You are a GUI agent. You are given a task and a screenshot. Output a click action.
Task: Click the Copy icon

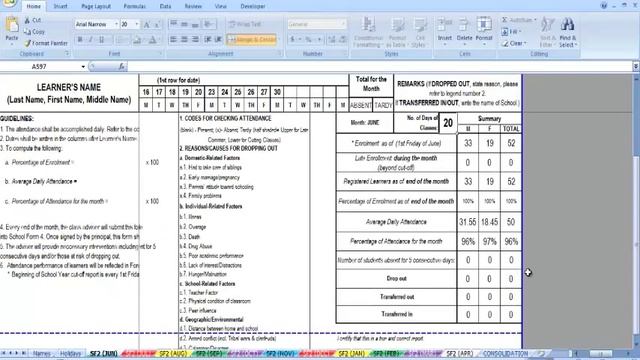pyautogui.click(x=27, y=31)
